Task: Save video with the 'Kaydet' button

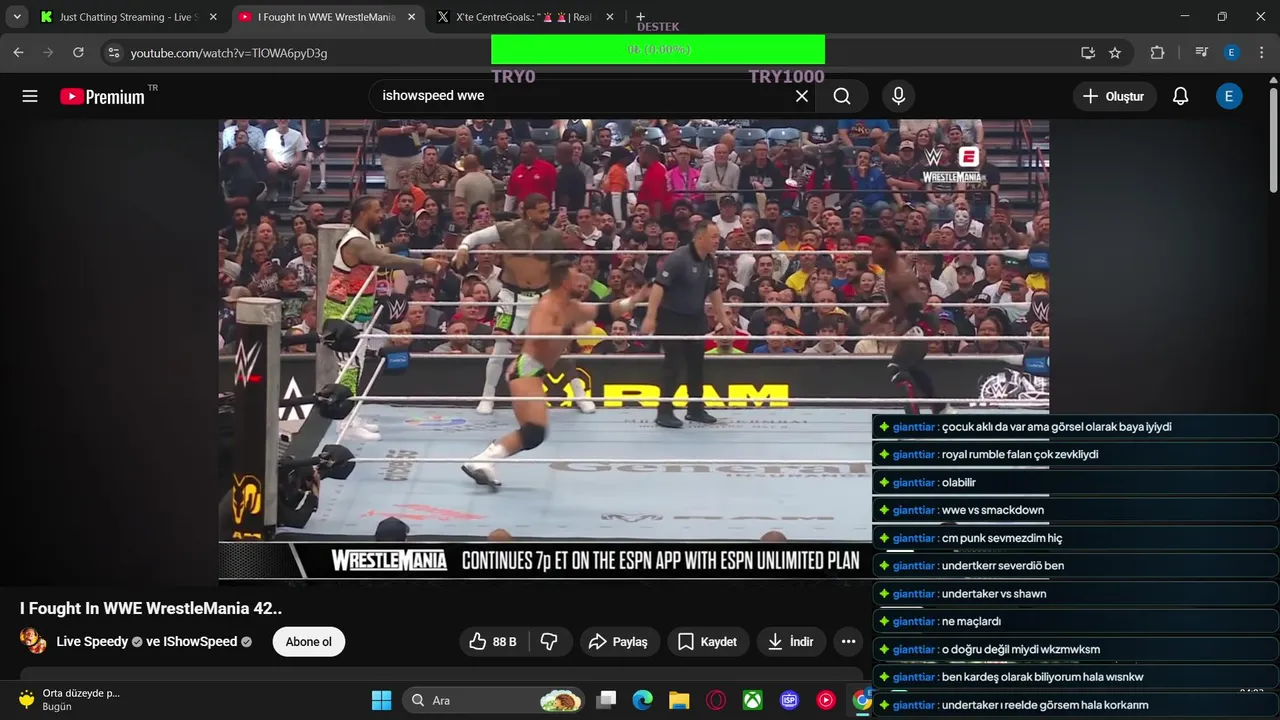Action: click(708, 642)
